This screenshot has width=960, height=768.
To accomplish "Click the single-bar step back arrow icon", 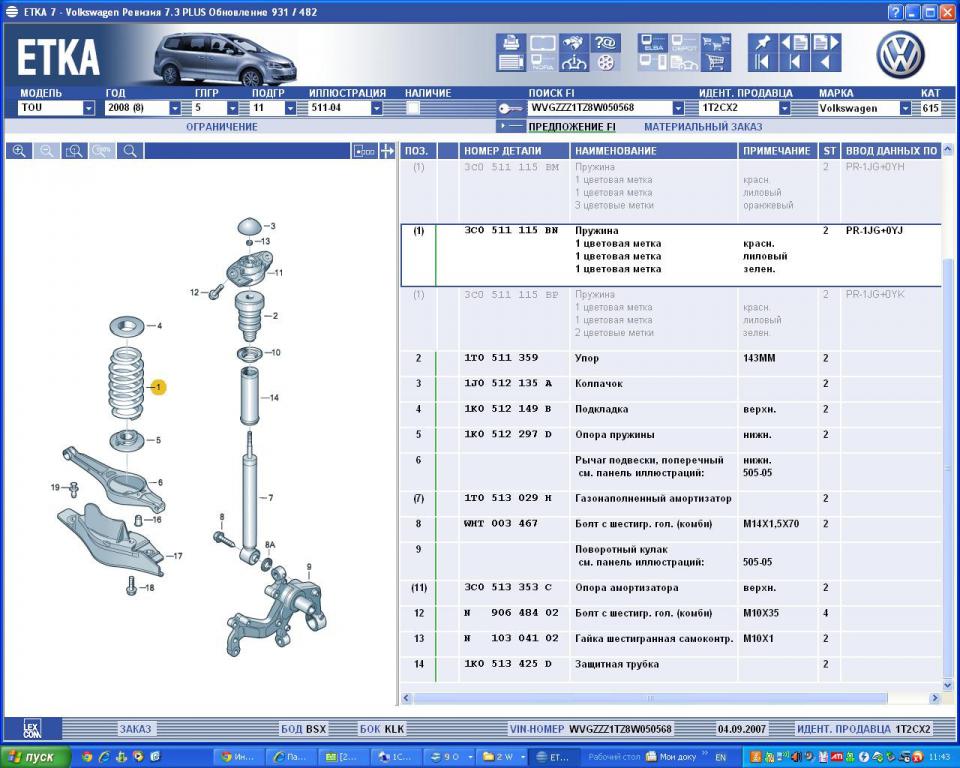I will (795, 62).
